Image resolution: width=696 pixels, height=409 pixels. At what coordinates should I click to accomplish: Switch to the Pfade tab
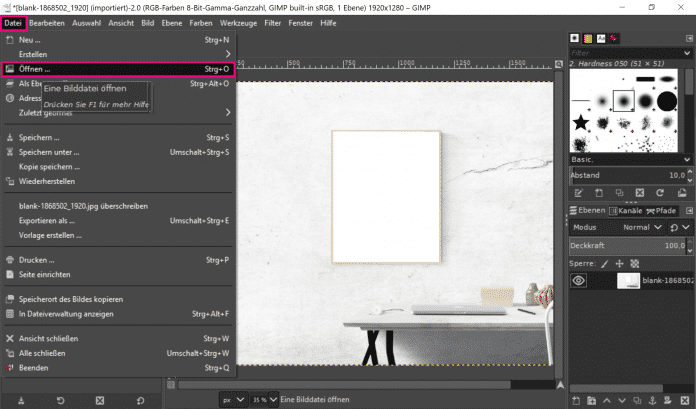coord(663,211)
